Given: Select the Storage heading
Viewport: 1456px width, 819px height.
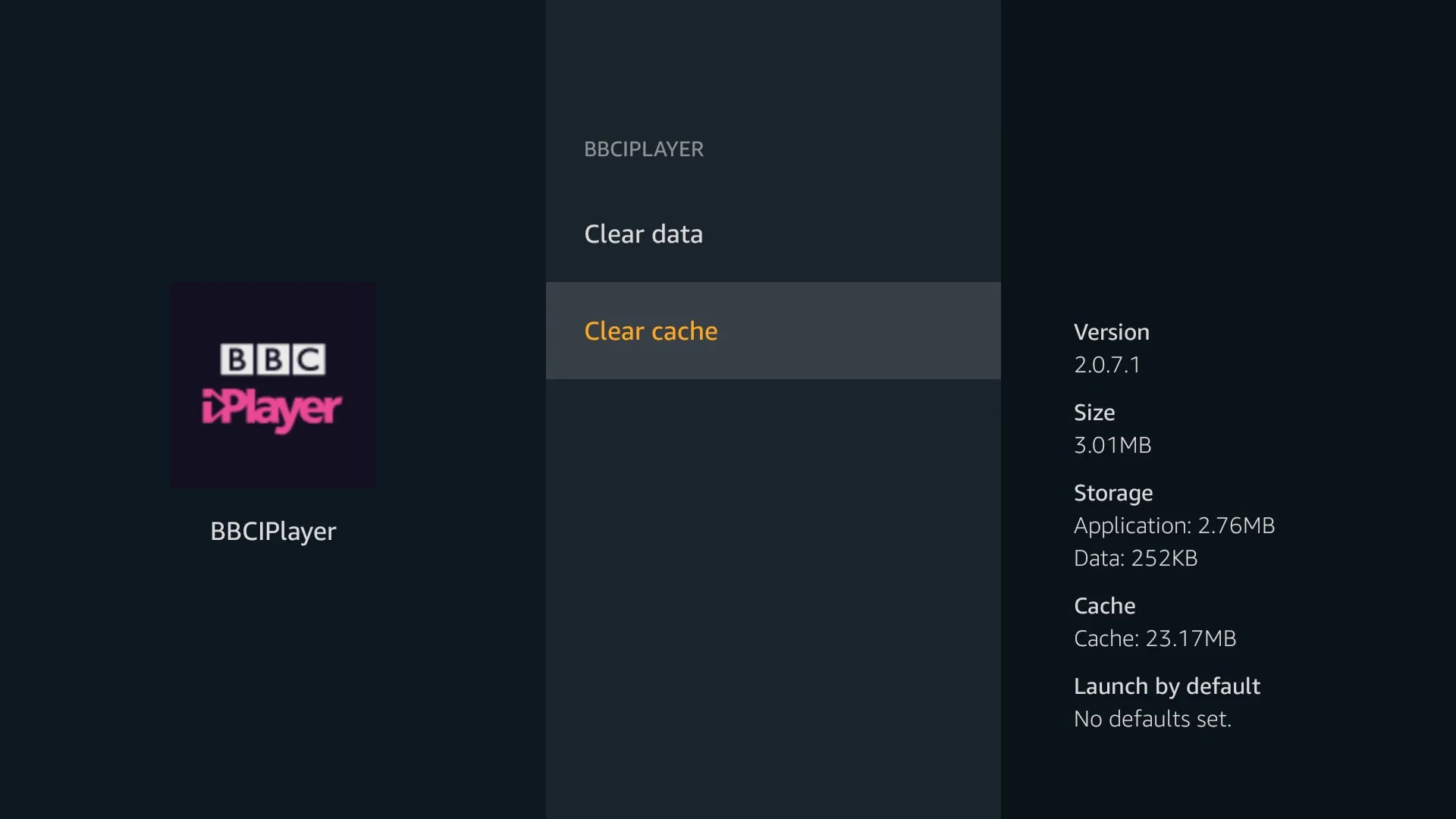Looking at the screenshot, I should (1112, 493).
